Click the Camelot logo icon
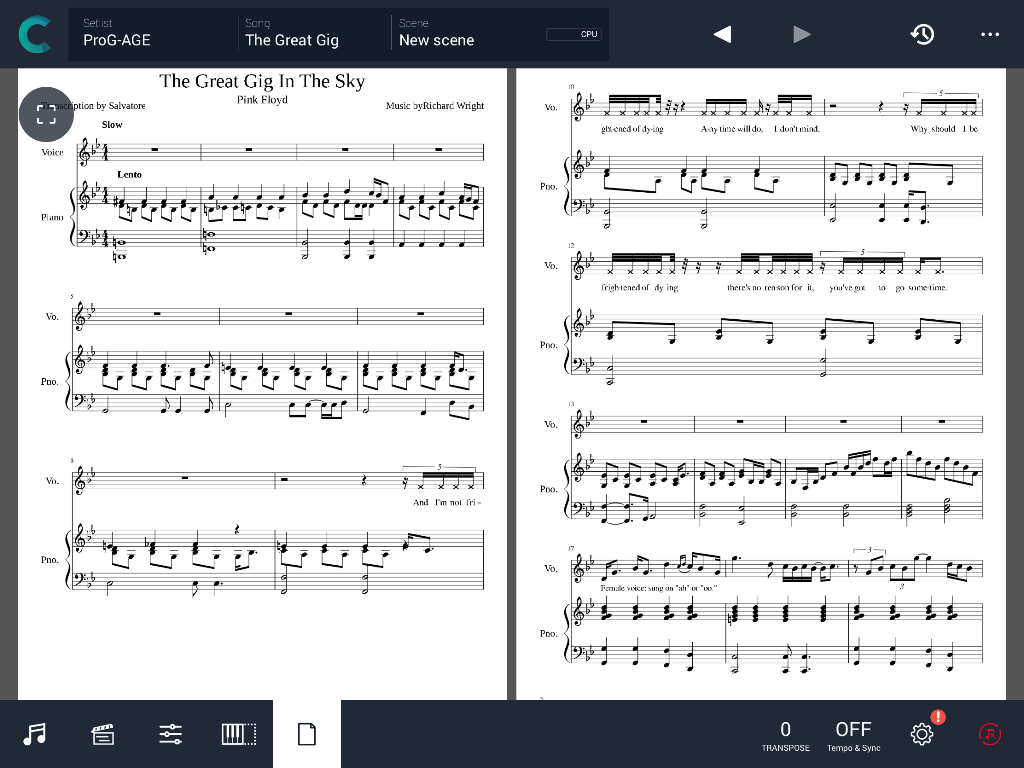The image size is (1024, 768). [x=34, y=34]
